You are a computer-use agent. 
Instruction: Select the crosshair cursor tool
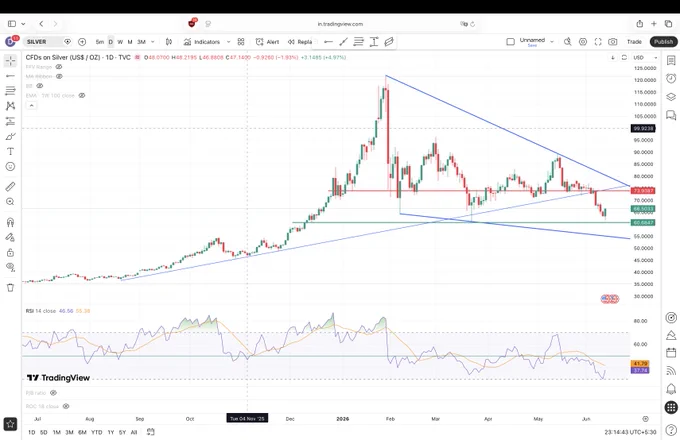pyautogui.click(x=10, y=61)
